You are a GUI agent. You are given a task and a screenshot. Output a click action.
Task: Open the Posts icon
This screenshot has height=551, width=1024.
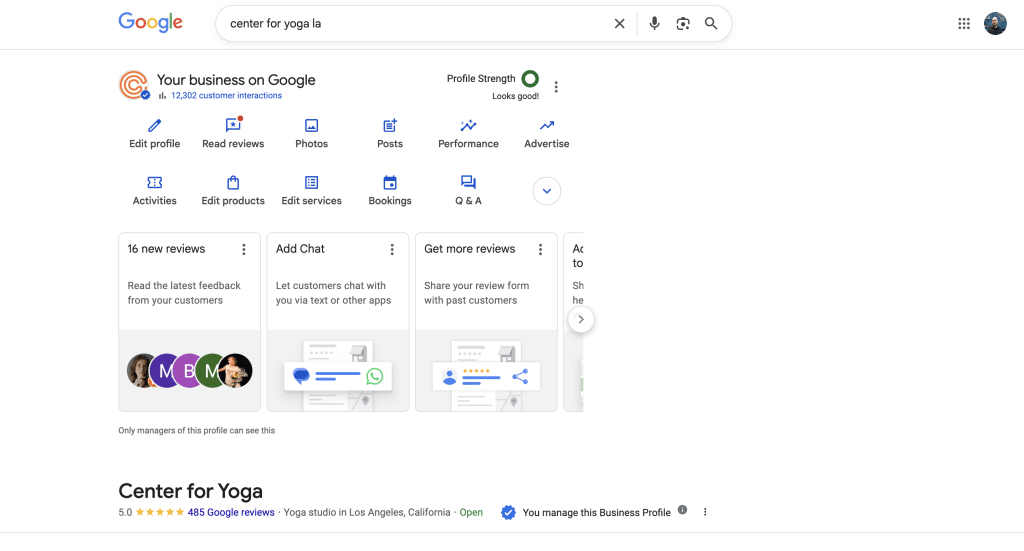(390, 125)
